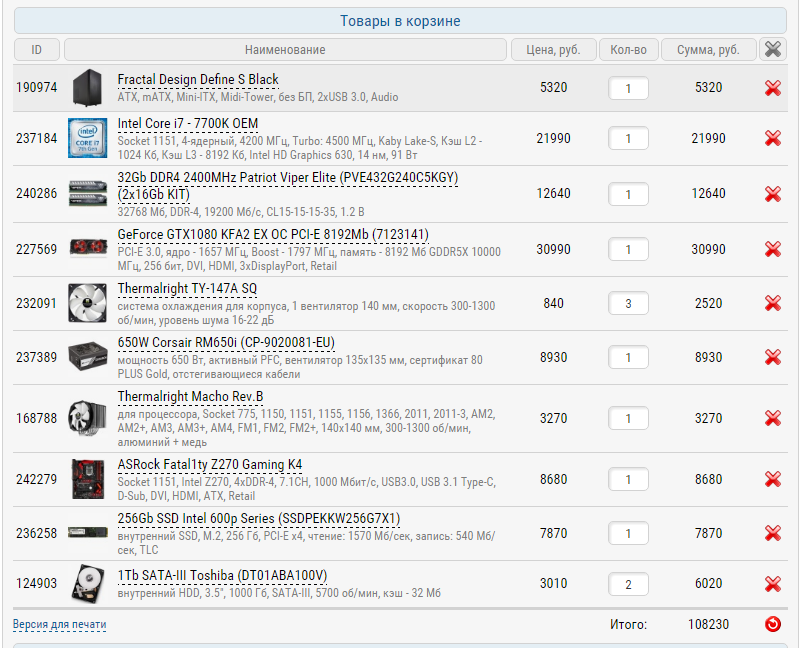This screenshot has width=803, height=648.
Task: Edit quantity field for Fractal Design case
Action: [x=628, y=89]
